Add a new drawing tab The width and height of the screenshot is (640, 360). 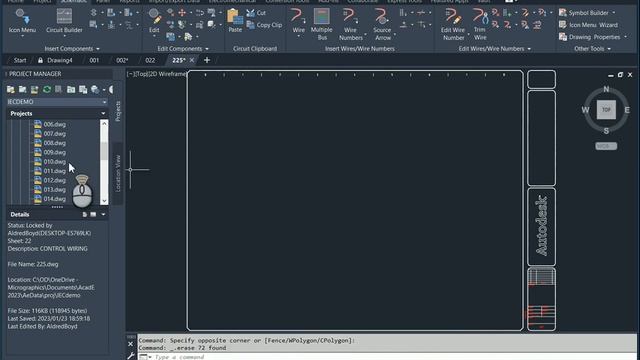click(x=207, y=60)
